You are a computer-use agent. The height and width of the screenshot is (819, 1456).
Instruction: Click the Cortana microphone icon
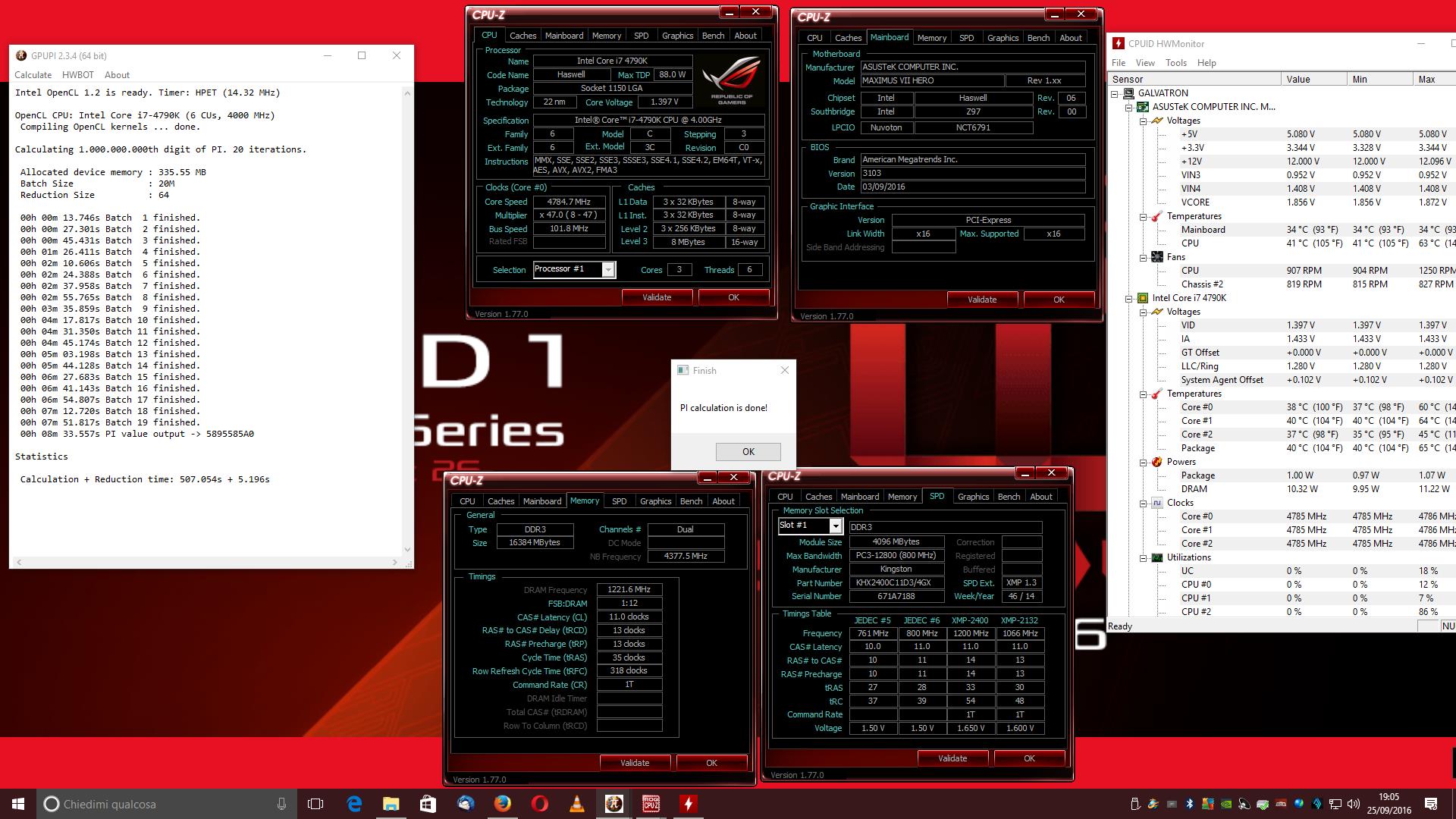[x=281, y=804]
